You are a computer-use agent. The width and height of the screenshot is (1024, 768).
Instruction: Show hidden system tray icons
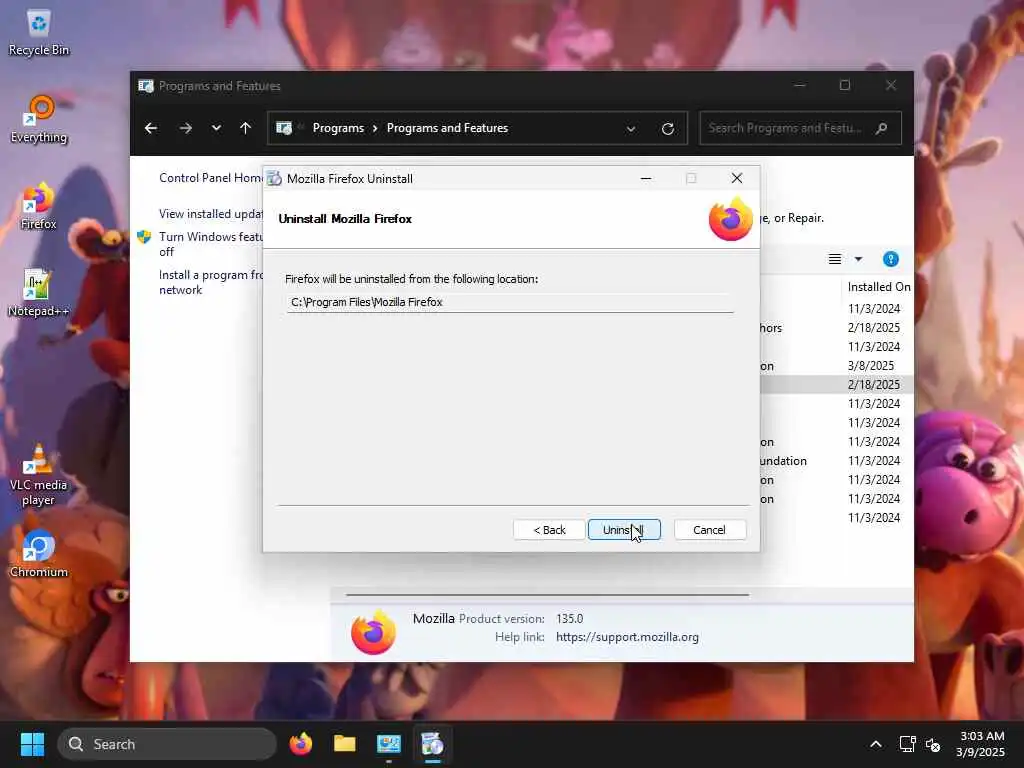click(876, 744)
